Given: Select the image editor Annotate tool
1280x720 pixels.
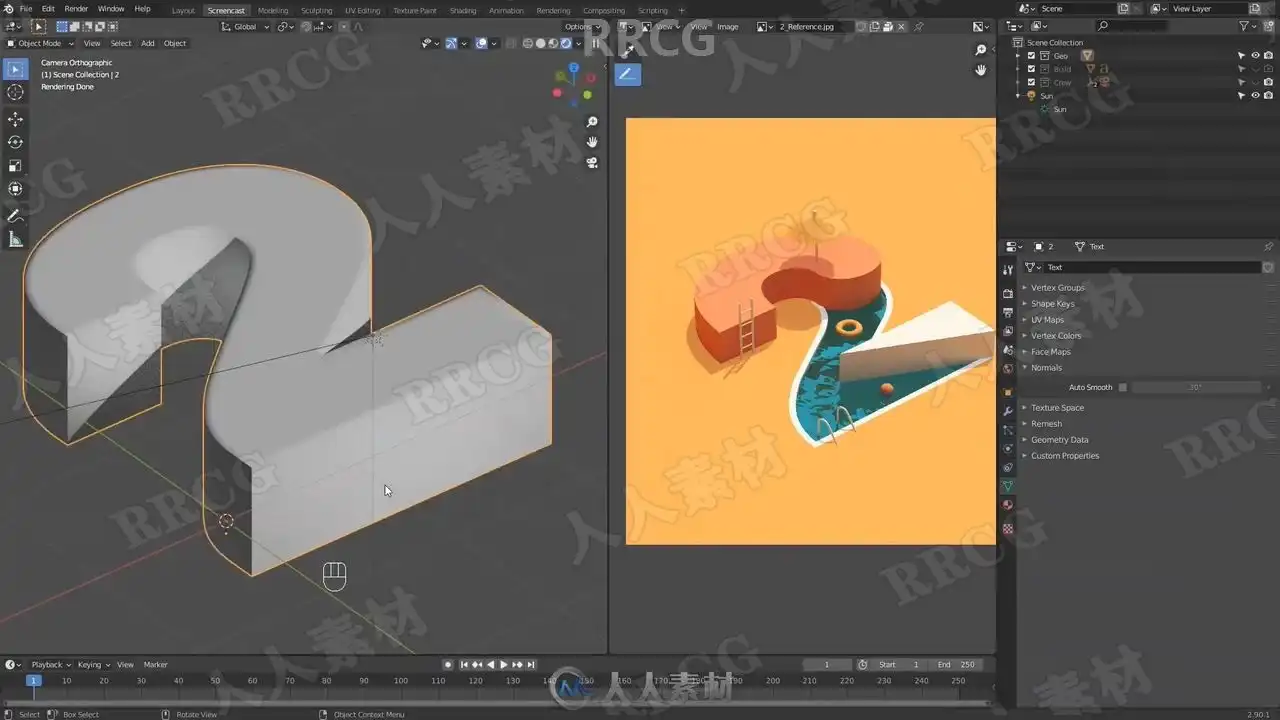Looking at the screenshot, I should coord(627,74).
